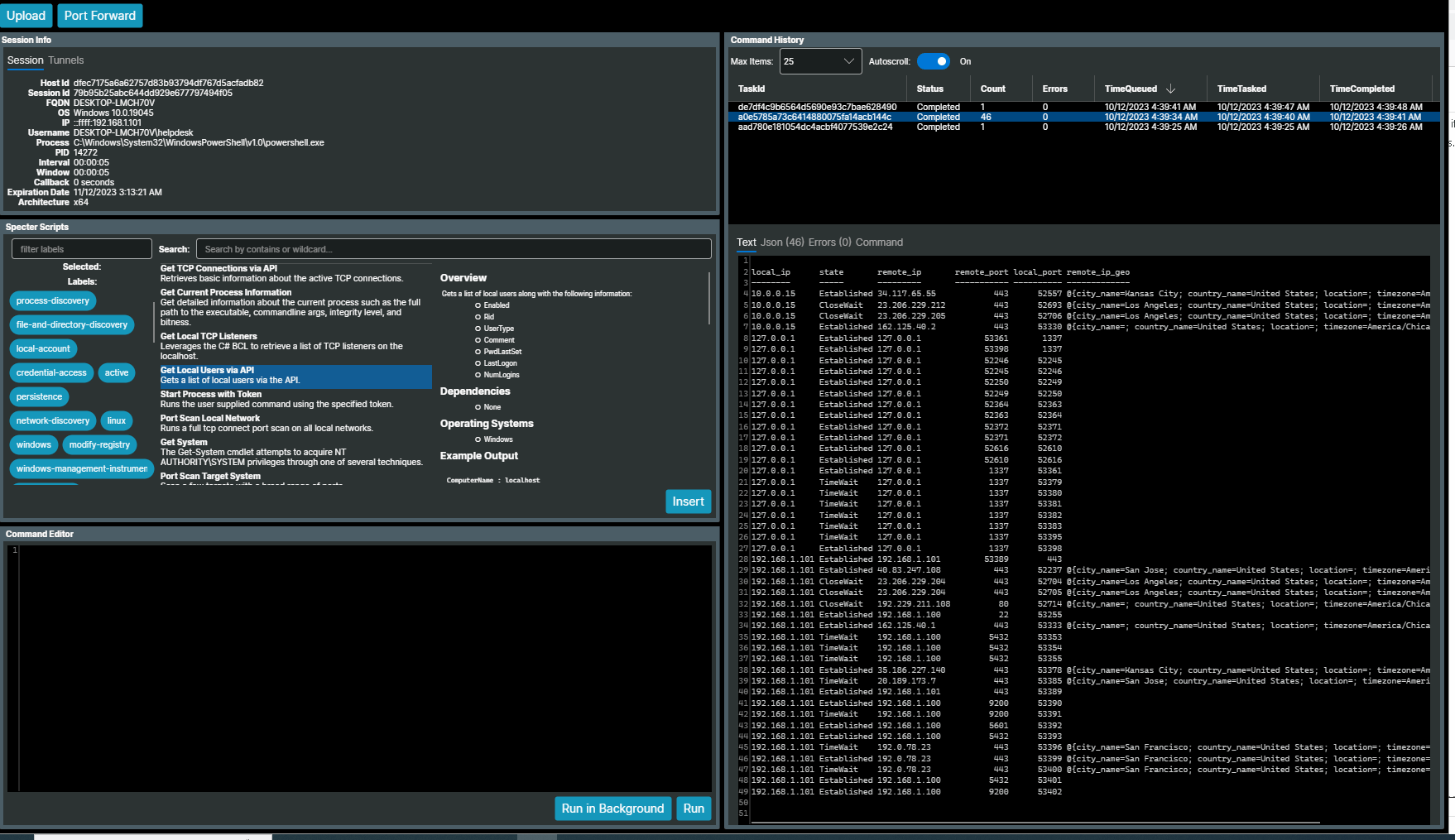Screen dimensions: 1455x840
Task: Click the TimeQueued sort arrow icon
Action: click(1170, 89)
